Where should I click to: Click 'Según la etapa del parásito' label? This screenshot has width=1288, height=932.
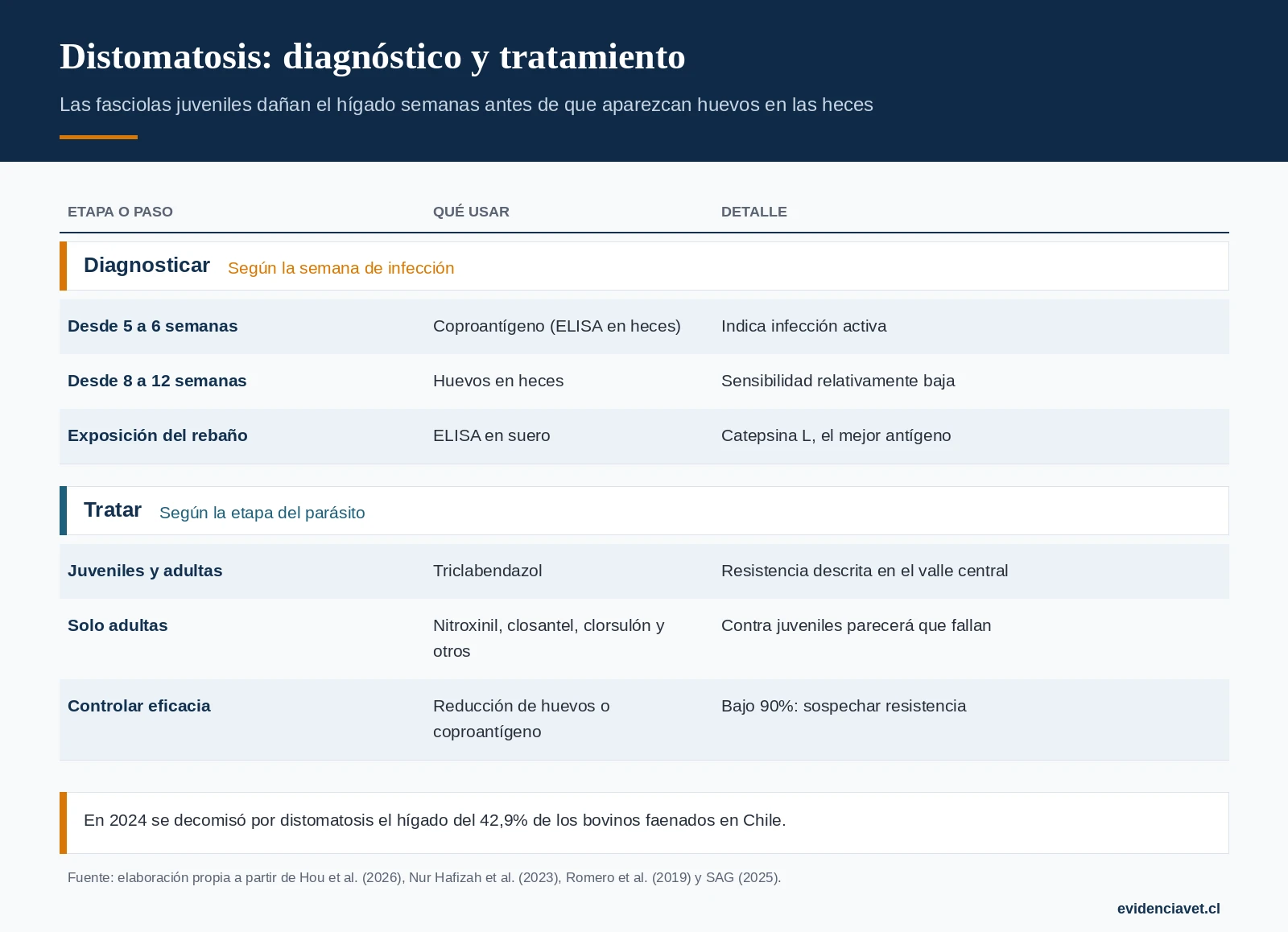pyautogui.click(x=262, y=513)
